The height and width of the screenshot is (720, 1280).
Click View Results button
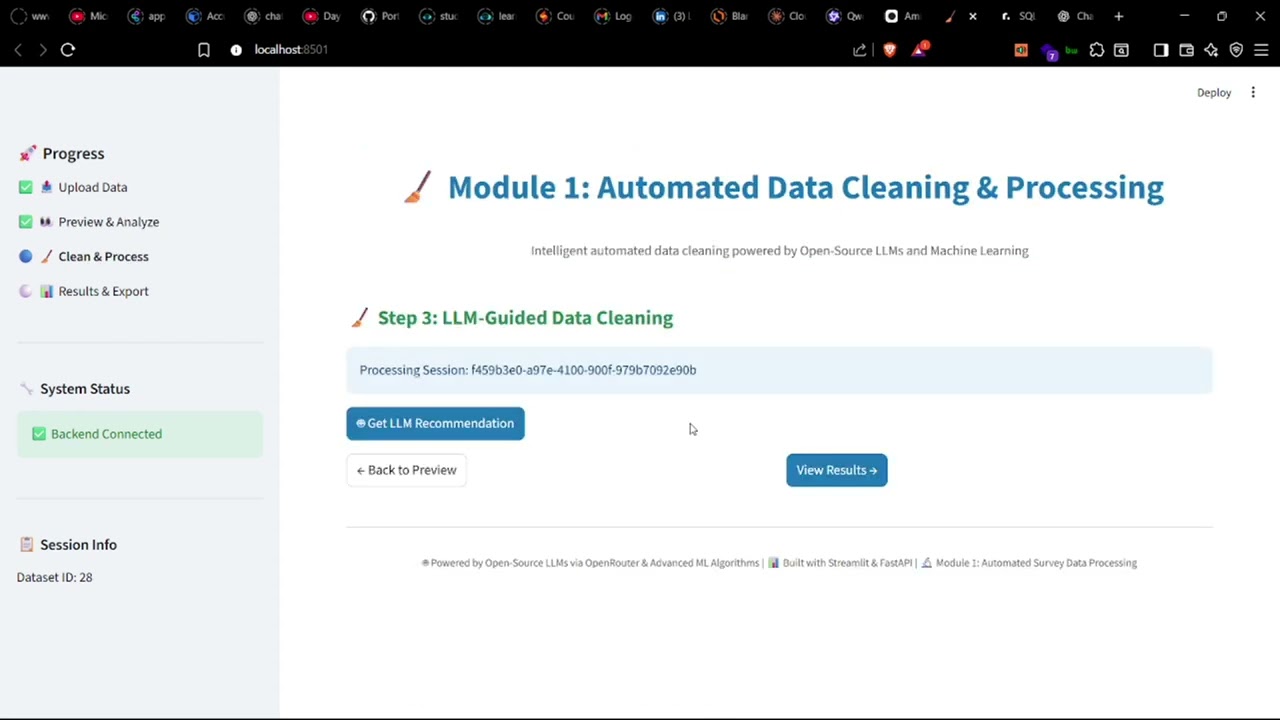coord(836,470)
